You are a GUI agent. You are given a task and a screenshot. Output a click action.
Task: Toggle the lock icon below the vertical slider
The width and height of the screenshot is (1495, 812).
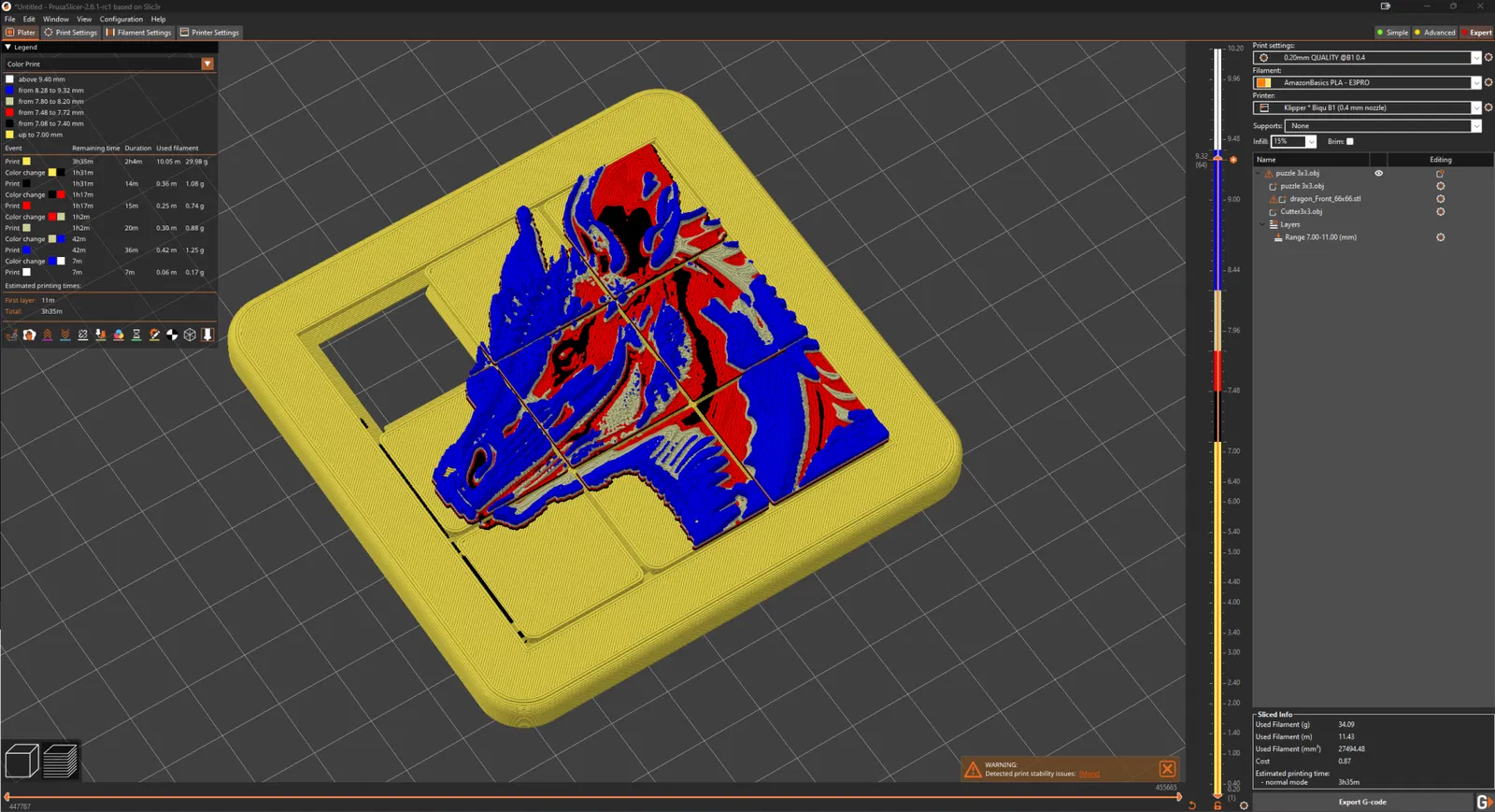1217,805
